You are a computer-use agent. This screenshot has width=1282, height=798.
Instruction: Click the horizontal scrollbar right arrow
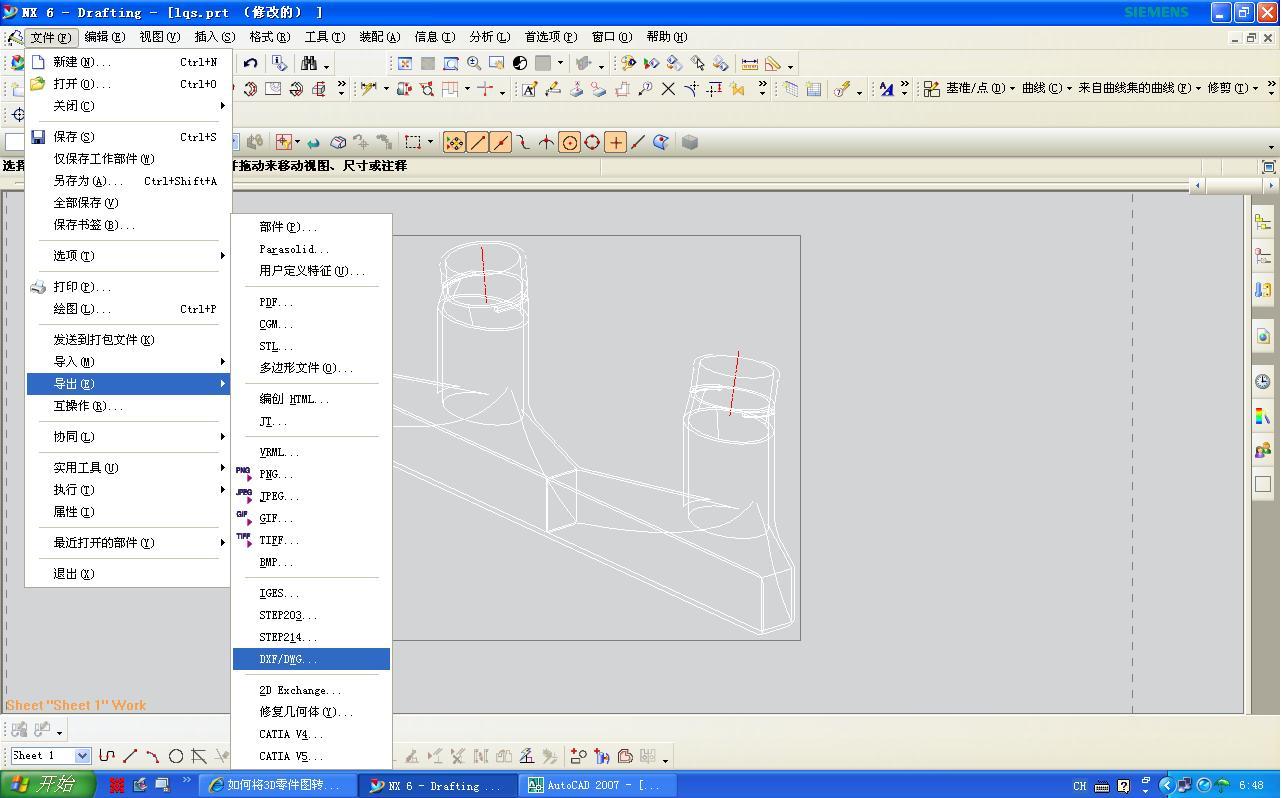tap(1271, 185)
